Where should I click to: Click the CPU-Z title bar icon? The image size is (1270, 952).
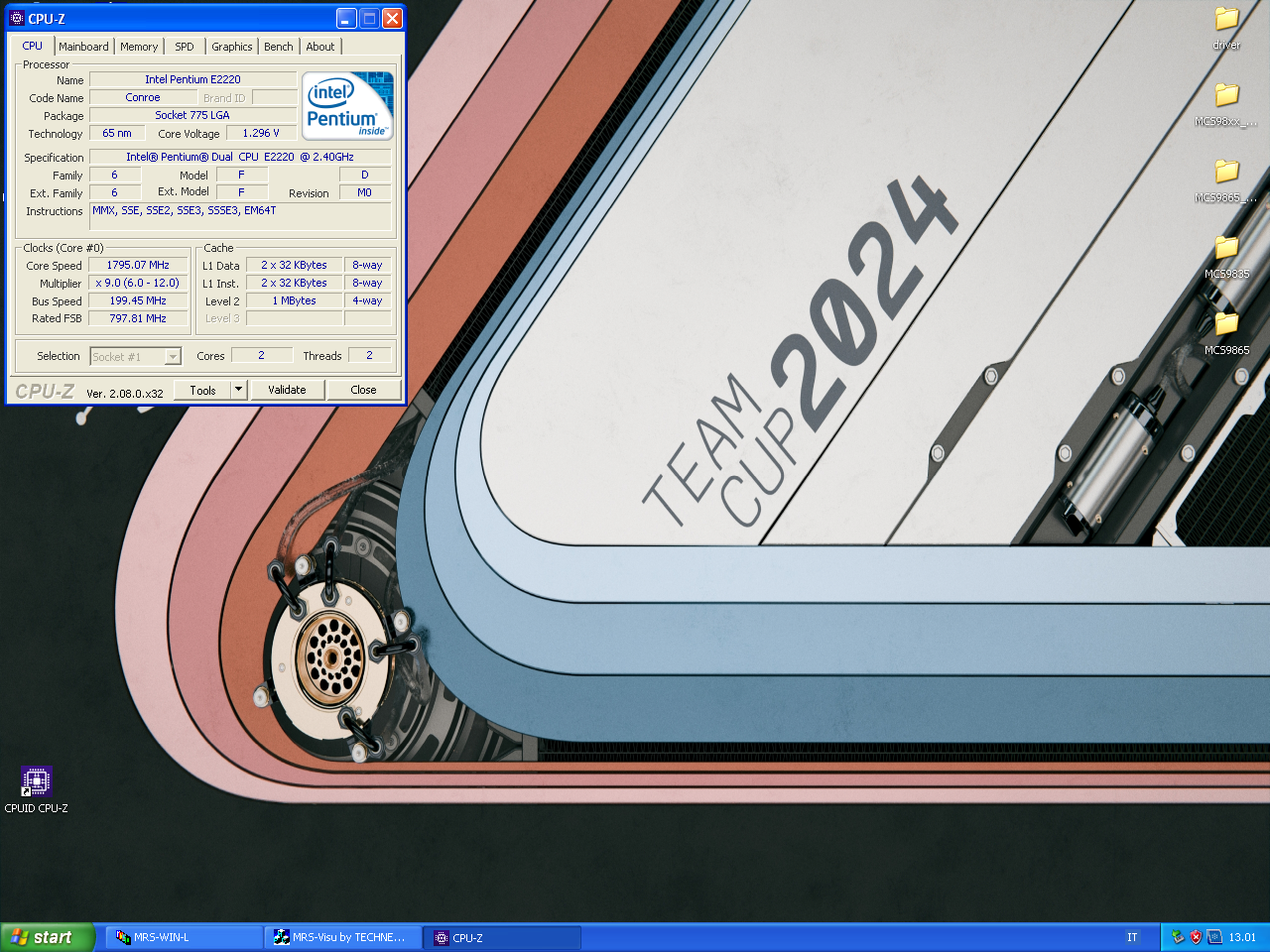[16, 18]
